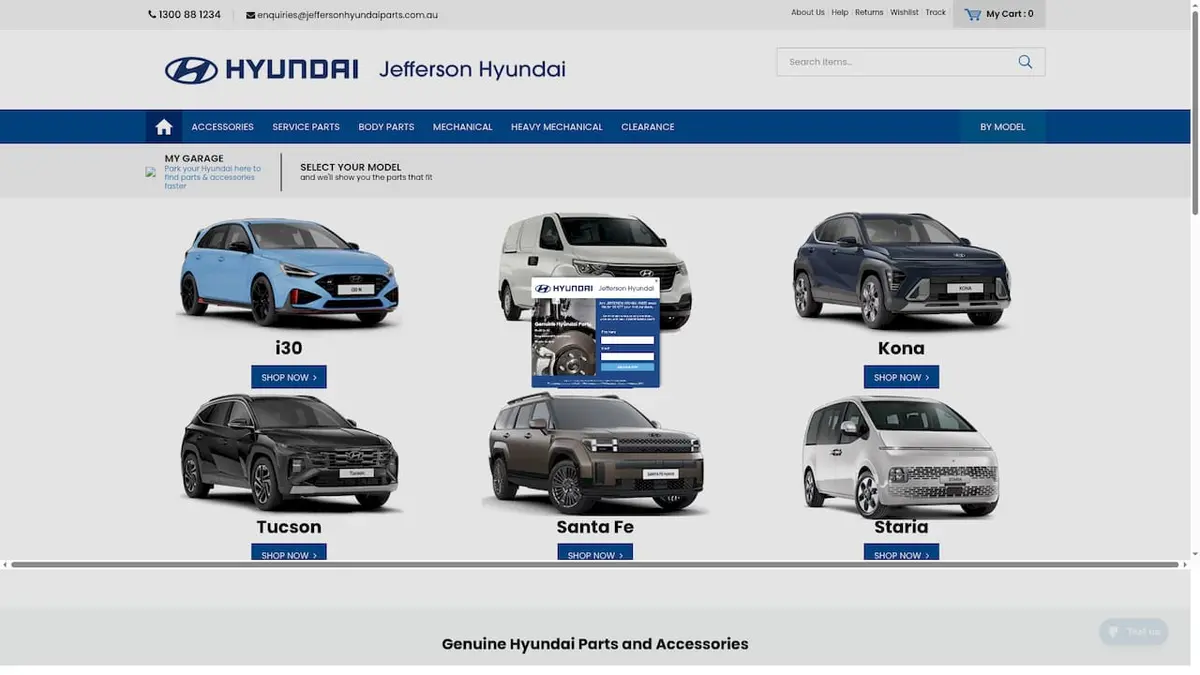Click the Kona model name

tap(901, 348)
